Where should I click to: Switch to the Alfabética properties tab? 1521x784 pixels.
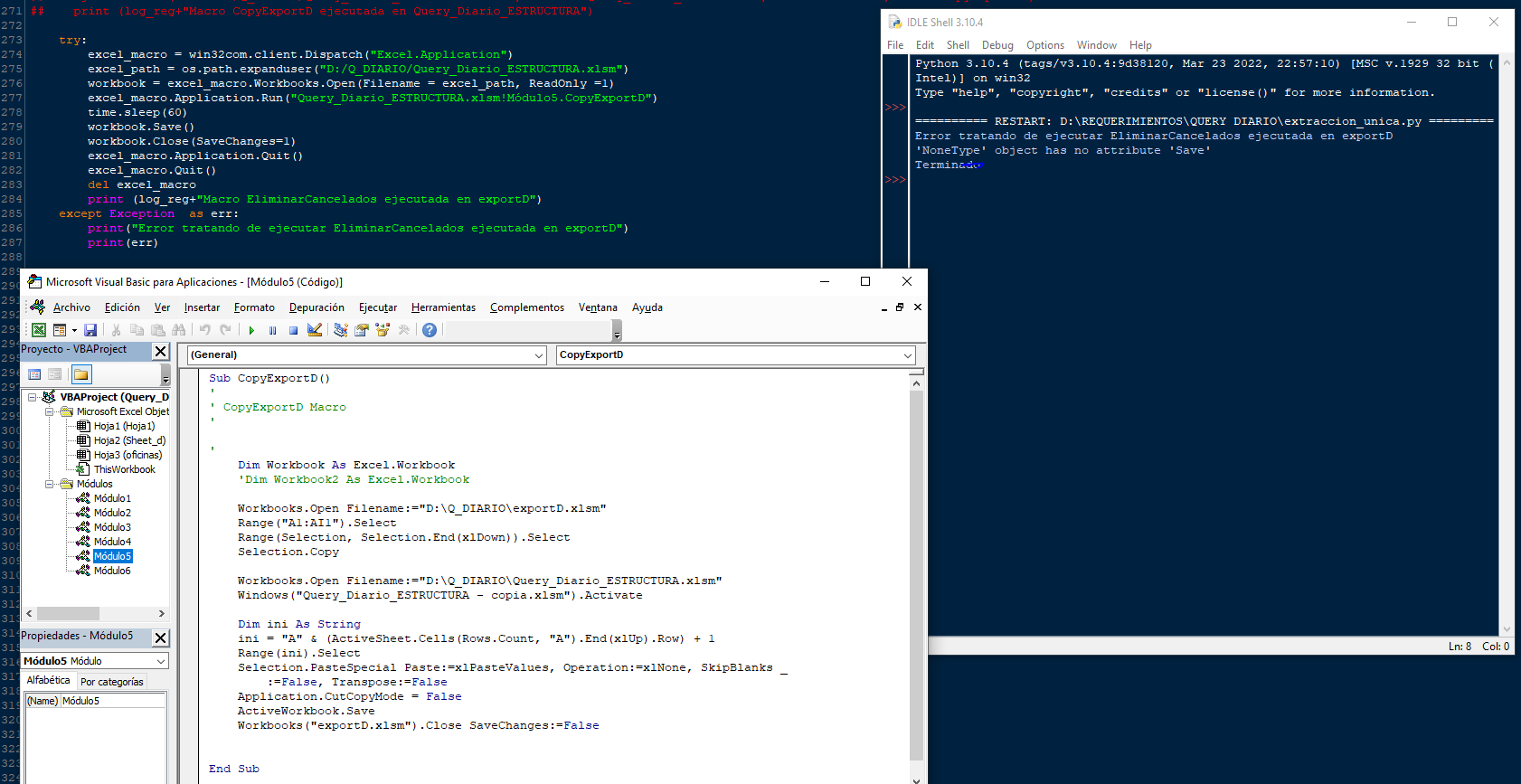click(x=48, y=681)
